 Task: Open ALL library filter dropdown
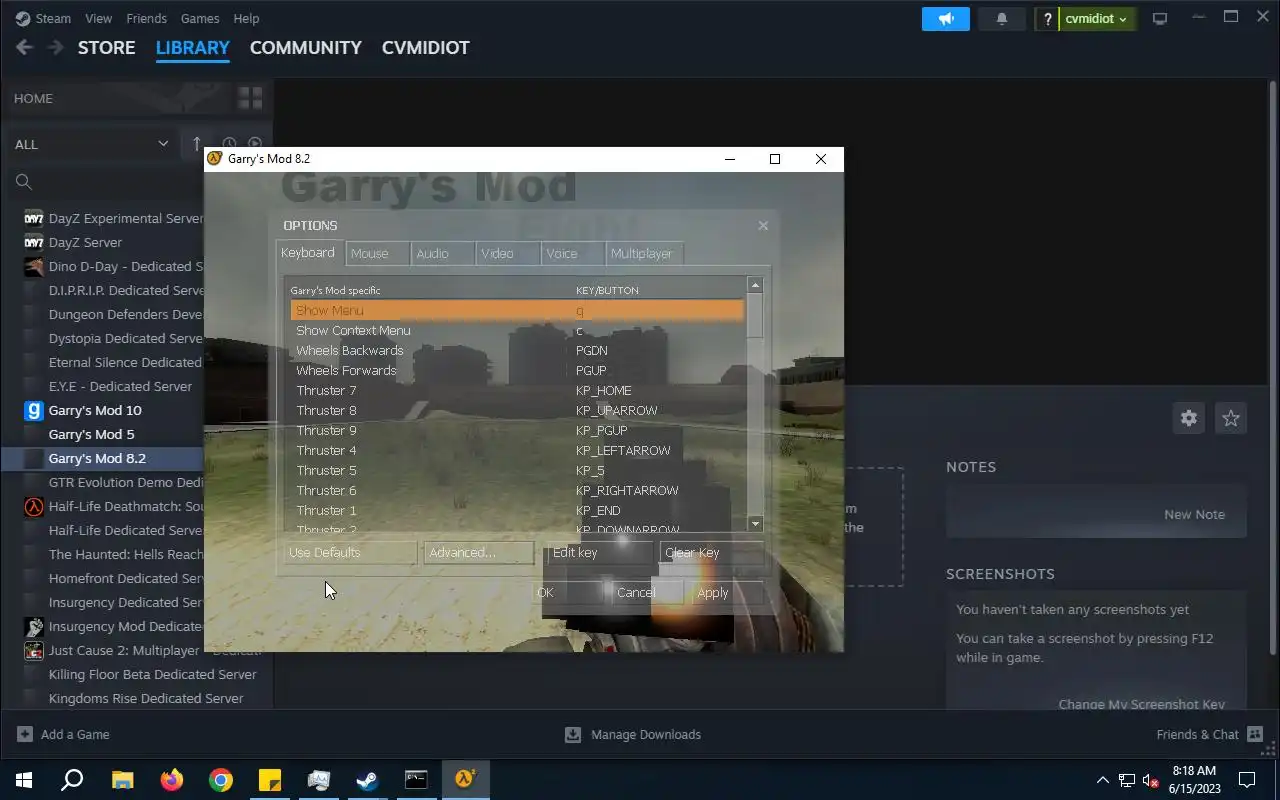(91, 144)
